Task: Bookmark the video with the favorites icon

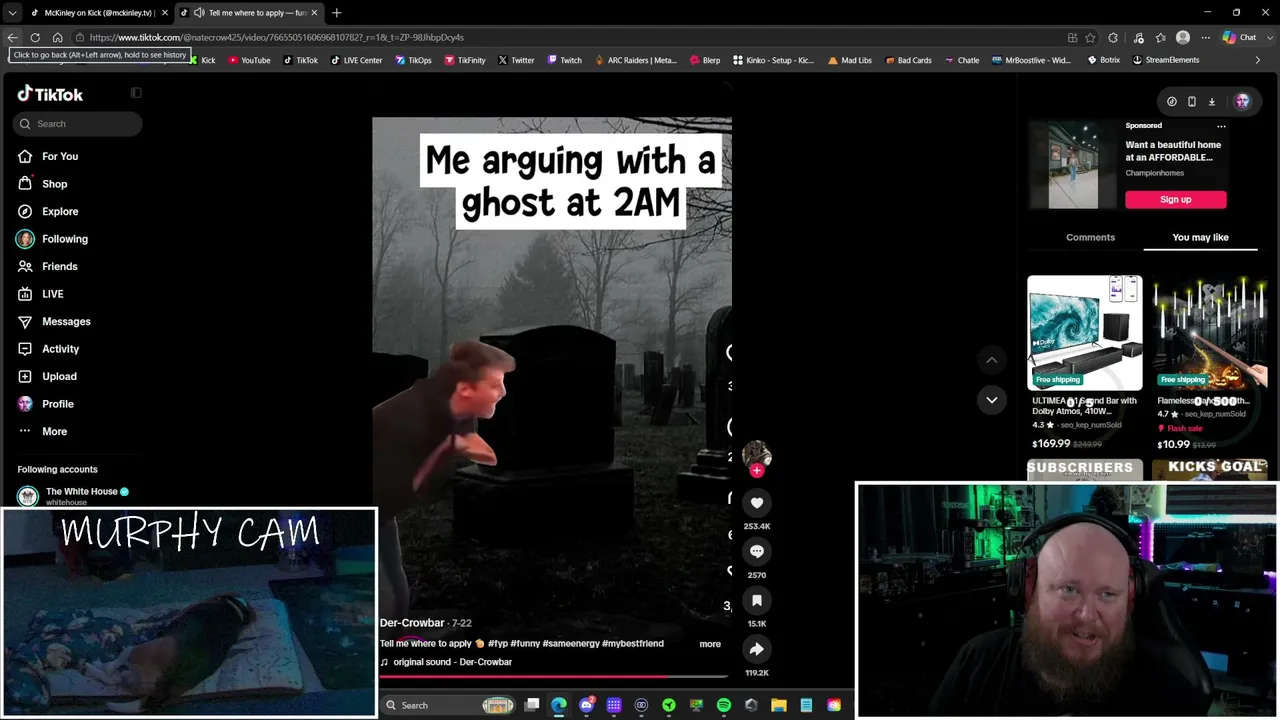Action: [757, 600]
